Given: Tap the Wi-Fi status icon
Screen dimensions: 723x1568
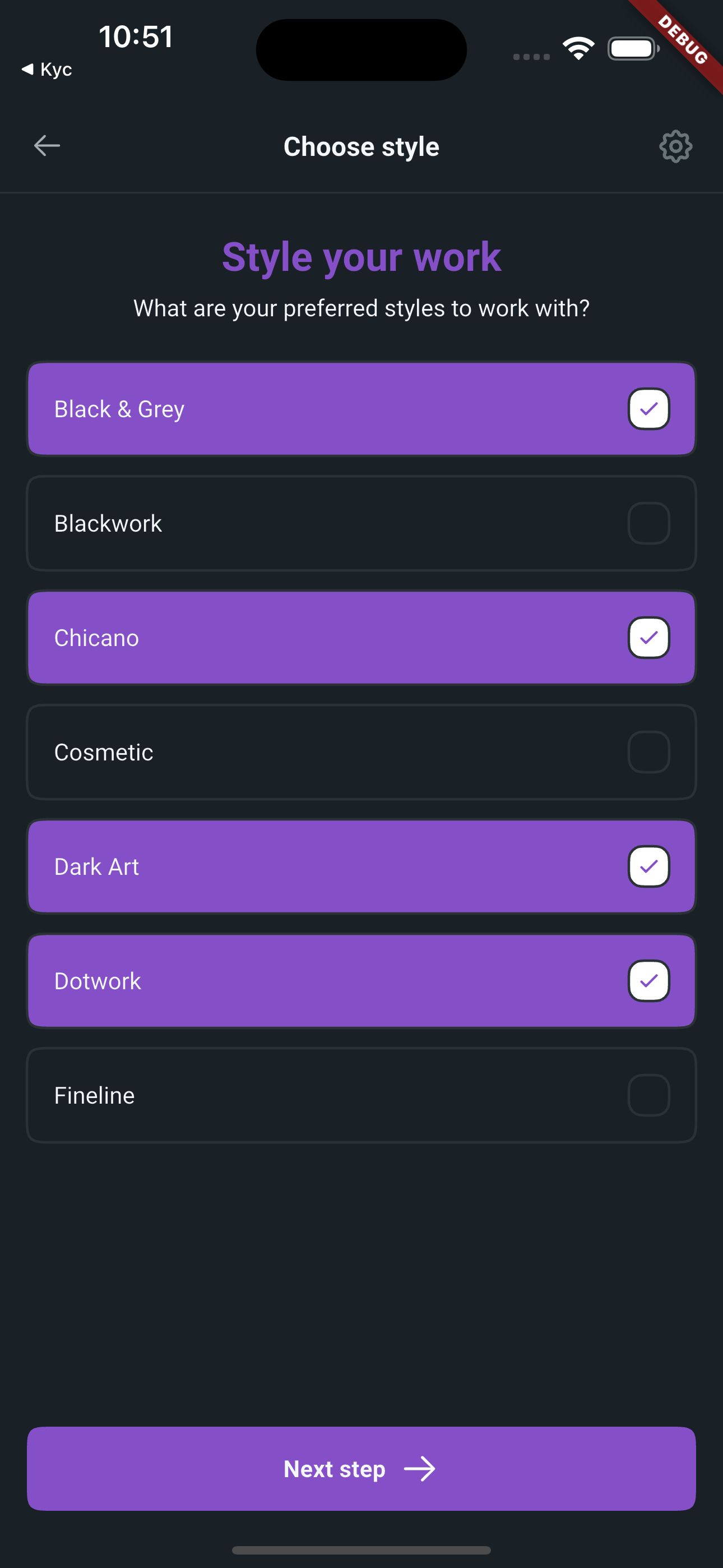Looking at the screenshot, I should click(x=578, y=49).
